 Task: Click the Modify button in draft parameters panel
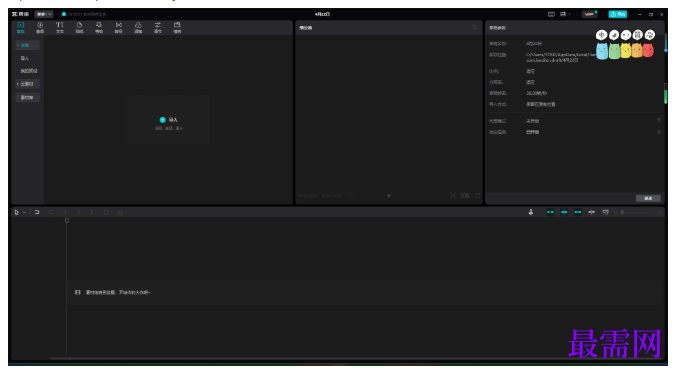click(648, 198)
